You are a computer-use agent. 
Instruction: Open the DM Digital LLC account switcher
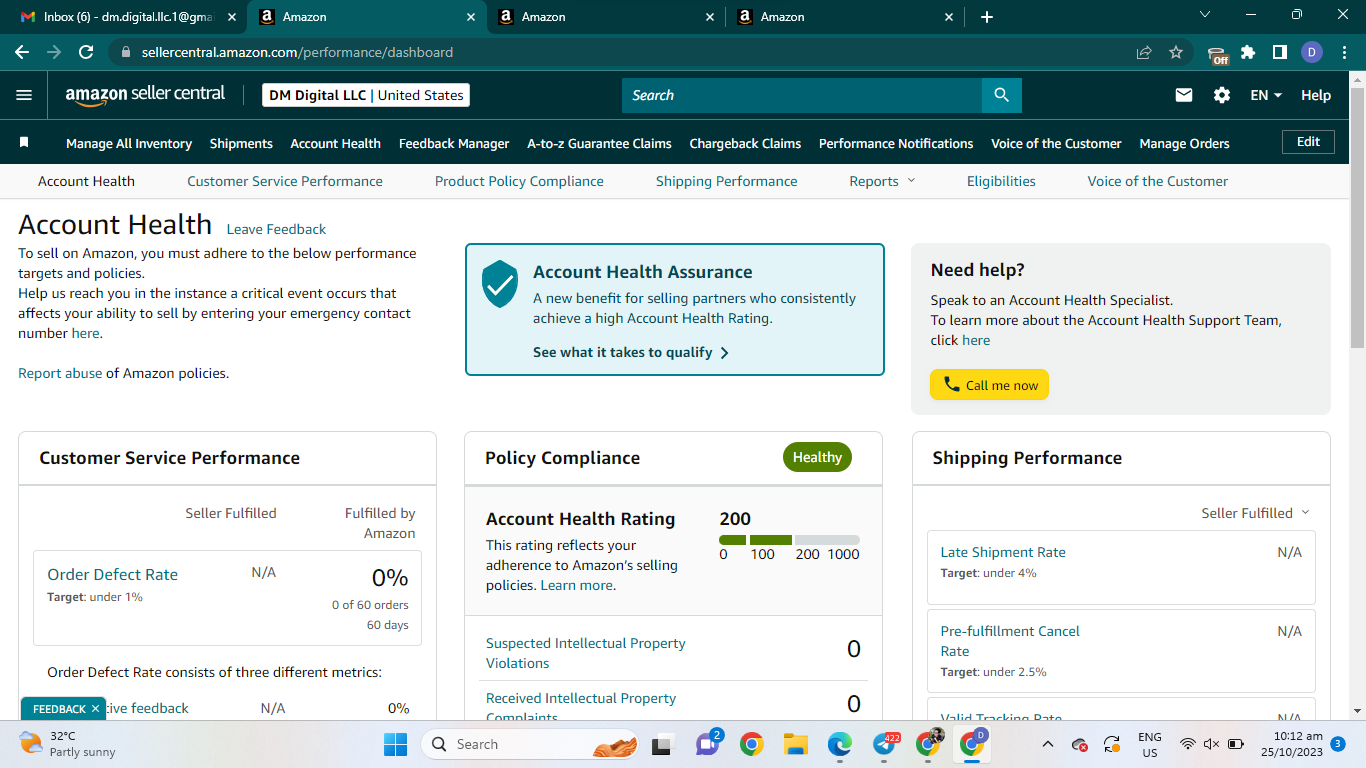(x=366, y=95)
